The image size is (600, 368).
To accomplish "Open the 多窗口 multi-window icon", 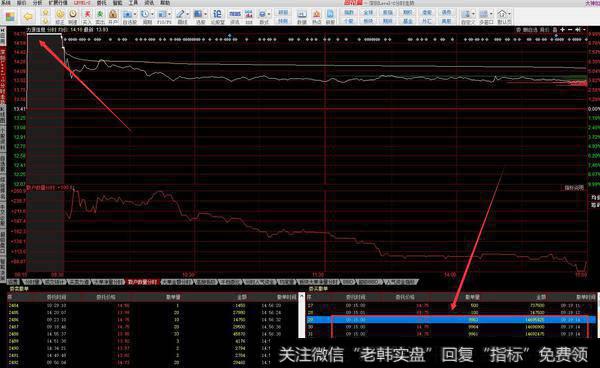I will point(484,14).
